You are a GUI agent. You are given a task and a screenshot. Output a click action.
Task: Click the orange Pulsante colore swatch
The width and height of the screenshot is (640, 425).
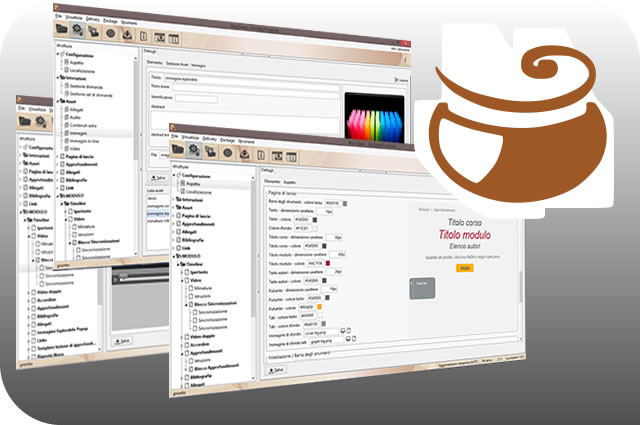coord(320,306)
